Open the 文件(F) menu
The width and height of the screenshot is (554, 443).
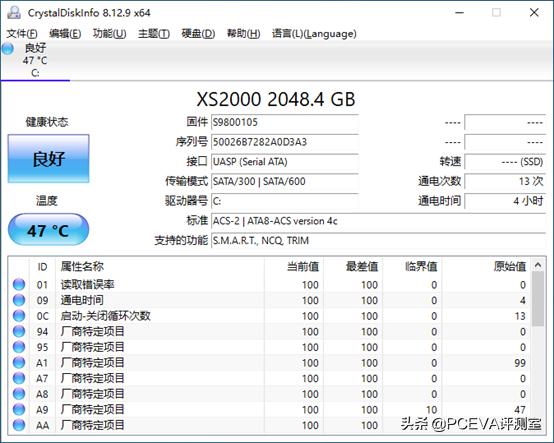click(22, 34)
